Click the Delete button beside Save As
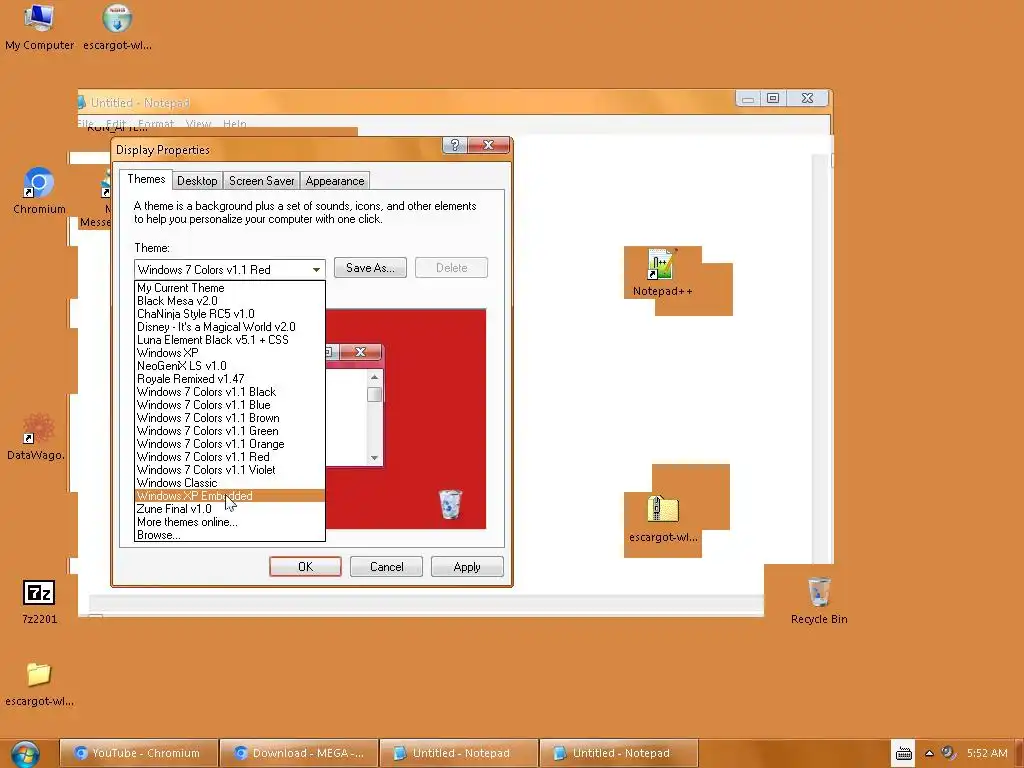Screen dimensions: 1024x768 (x=451, y=268)
